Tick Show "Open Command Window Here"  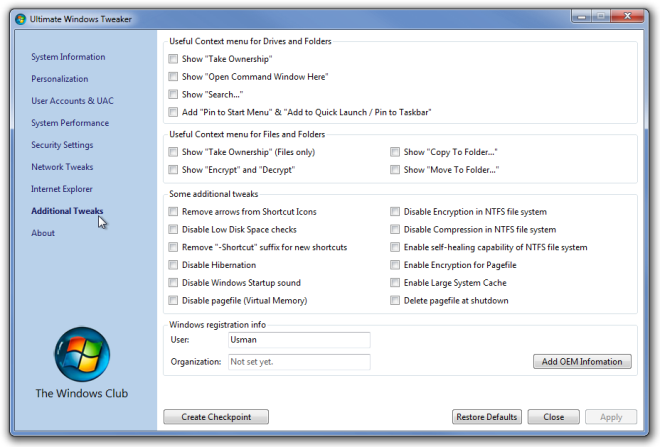[173, 77]
